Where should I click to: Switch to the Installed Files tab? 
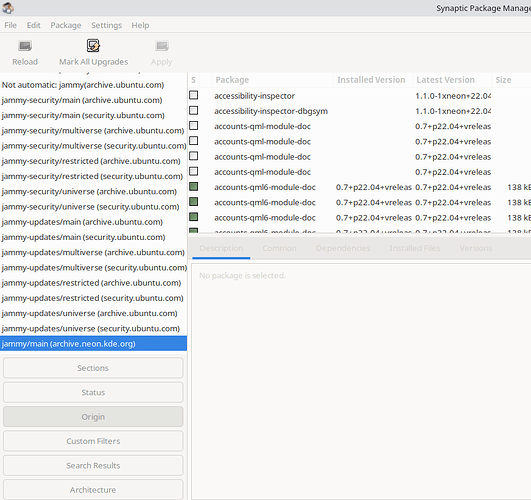click(x=415, y=248)
